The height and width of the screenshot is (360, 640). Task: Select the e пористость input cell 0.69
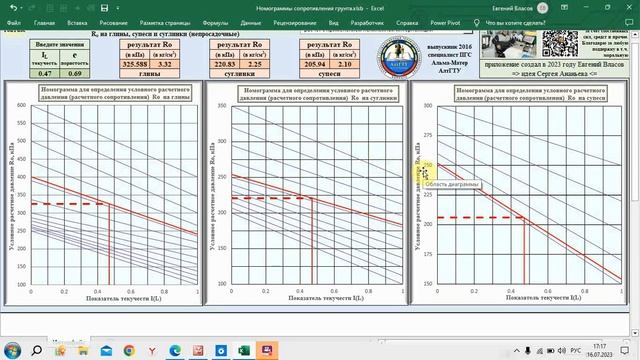(x=75, y=73)
